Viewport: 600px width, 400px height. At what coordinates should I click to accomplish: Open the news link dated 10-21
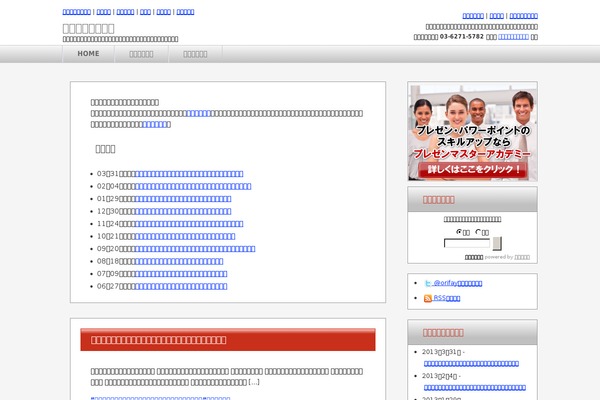185,236
